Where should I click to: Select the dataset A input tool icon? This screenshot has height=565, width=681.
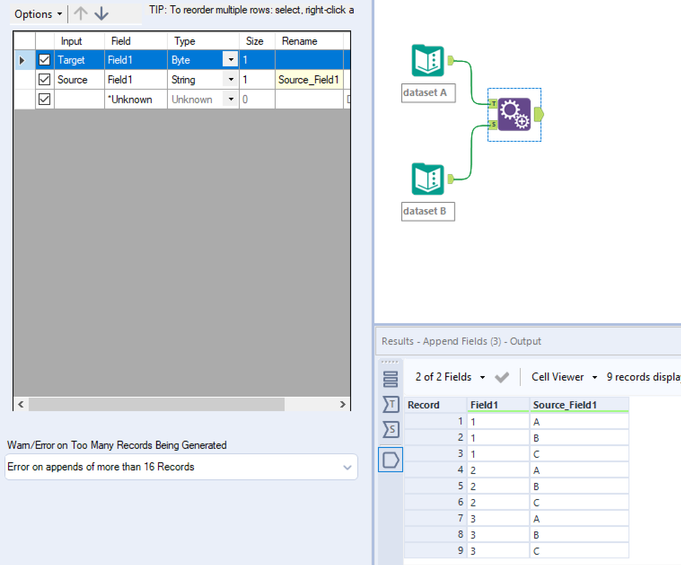coord(428,61)
